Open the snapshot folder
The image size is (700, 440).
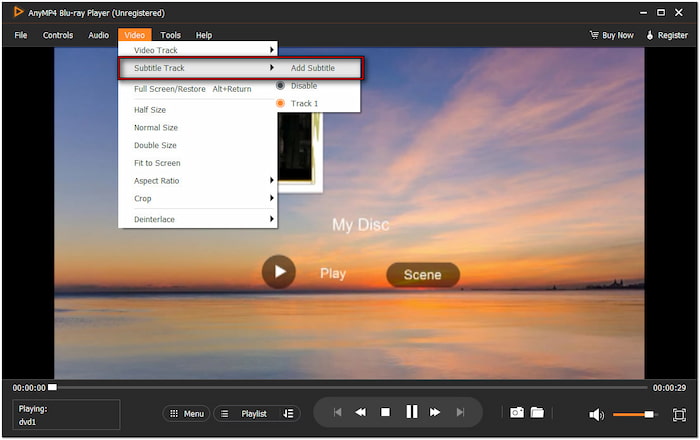click(x=537, y=412)
